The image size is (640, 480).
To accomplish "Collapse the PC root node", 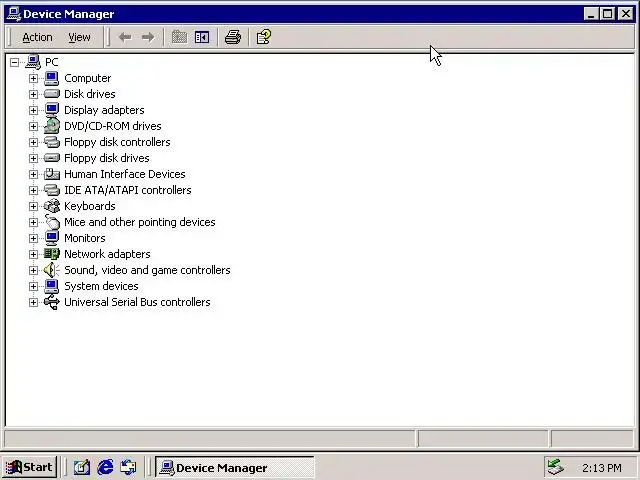I will [14, 62].
